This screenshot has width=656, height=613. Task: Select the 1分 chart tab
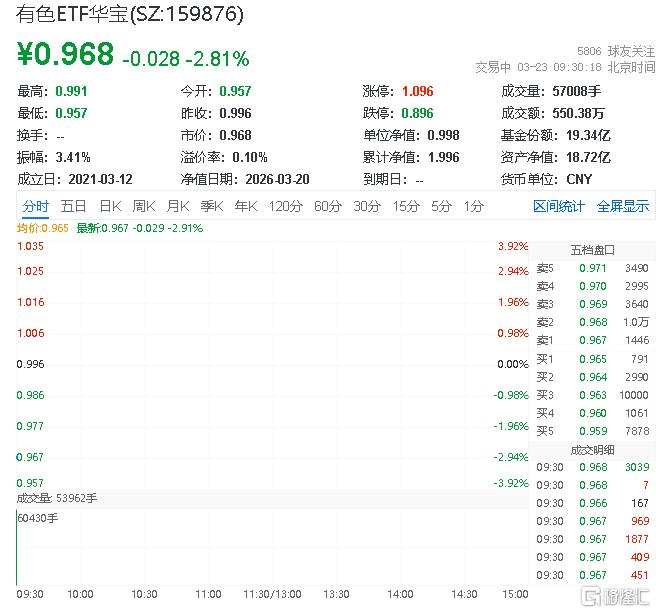click(474, 206)
